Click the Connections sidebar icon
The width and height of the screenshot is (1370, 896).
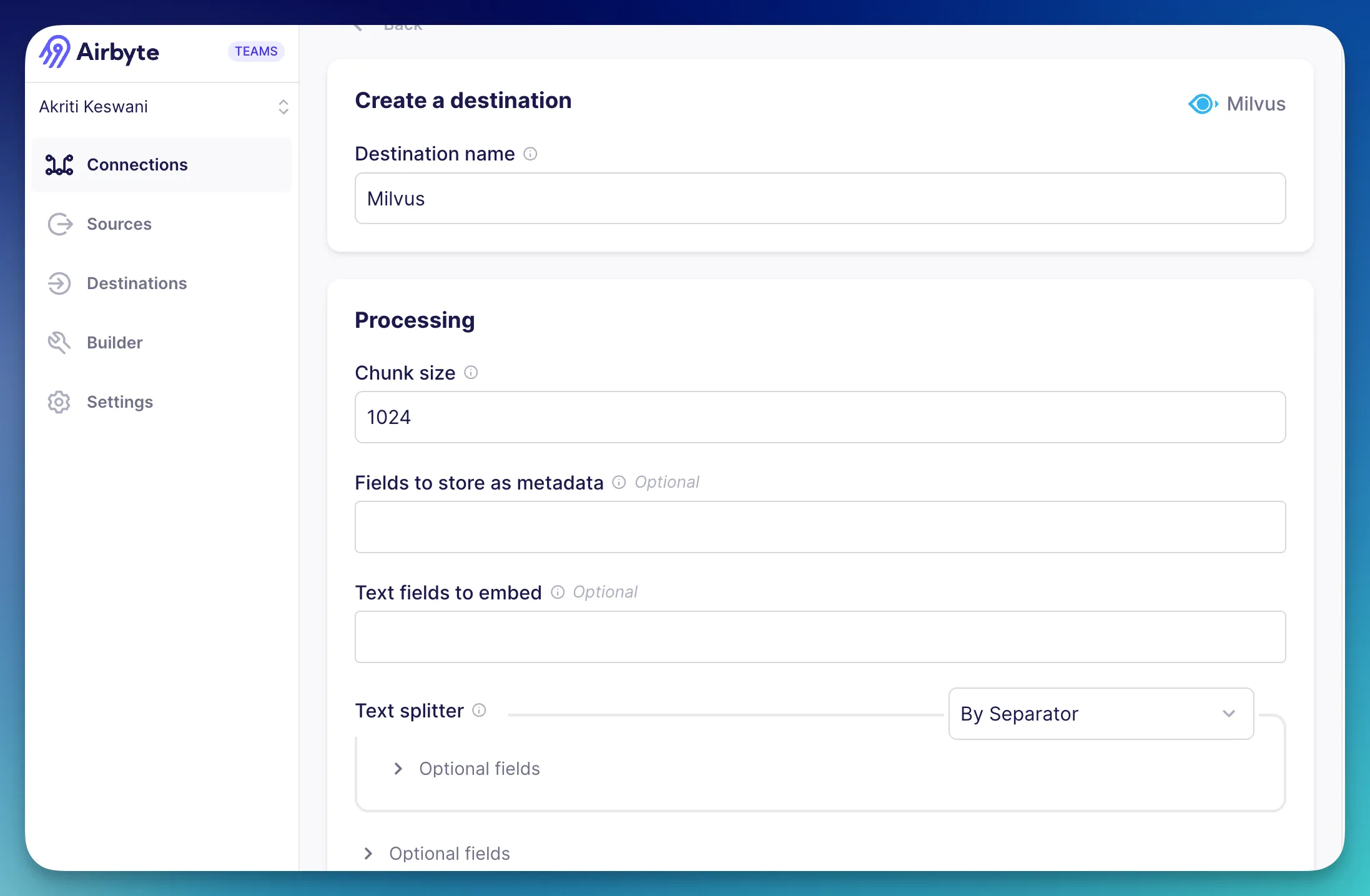click(x=59, y=165)
